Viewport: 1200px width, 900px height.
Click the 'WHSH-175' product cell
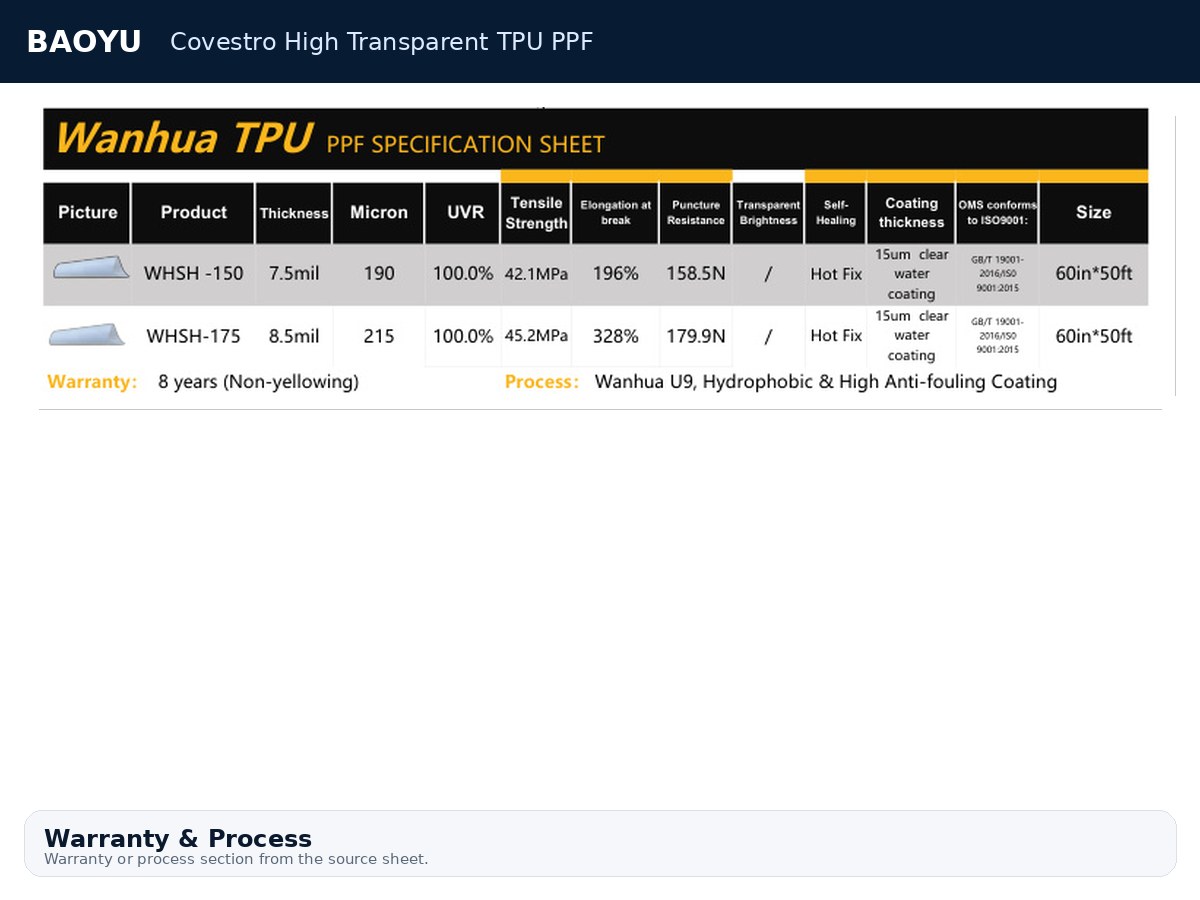[x=193, y=336]
